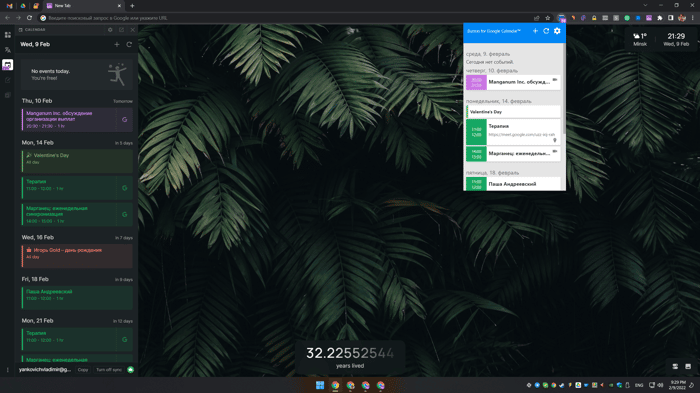
Task: Select the New Tab tab
Action: click(83, 6)
